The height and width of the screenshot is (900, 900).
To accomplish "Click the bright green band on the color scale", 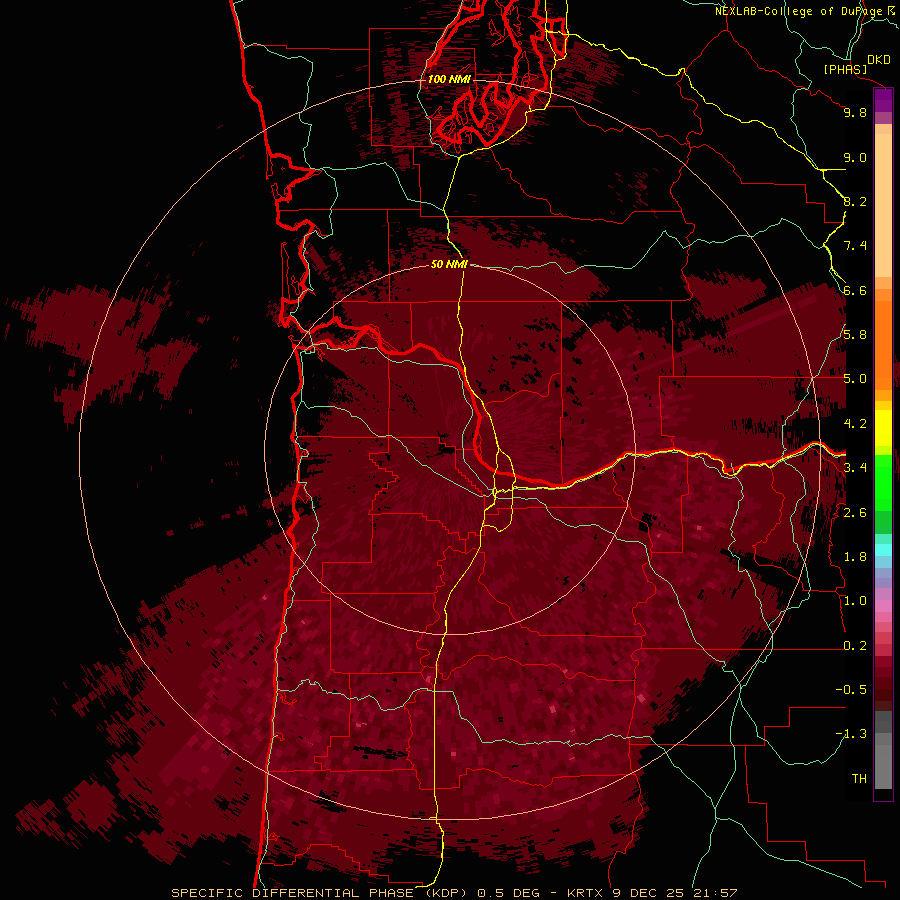I will click(883, 482).
